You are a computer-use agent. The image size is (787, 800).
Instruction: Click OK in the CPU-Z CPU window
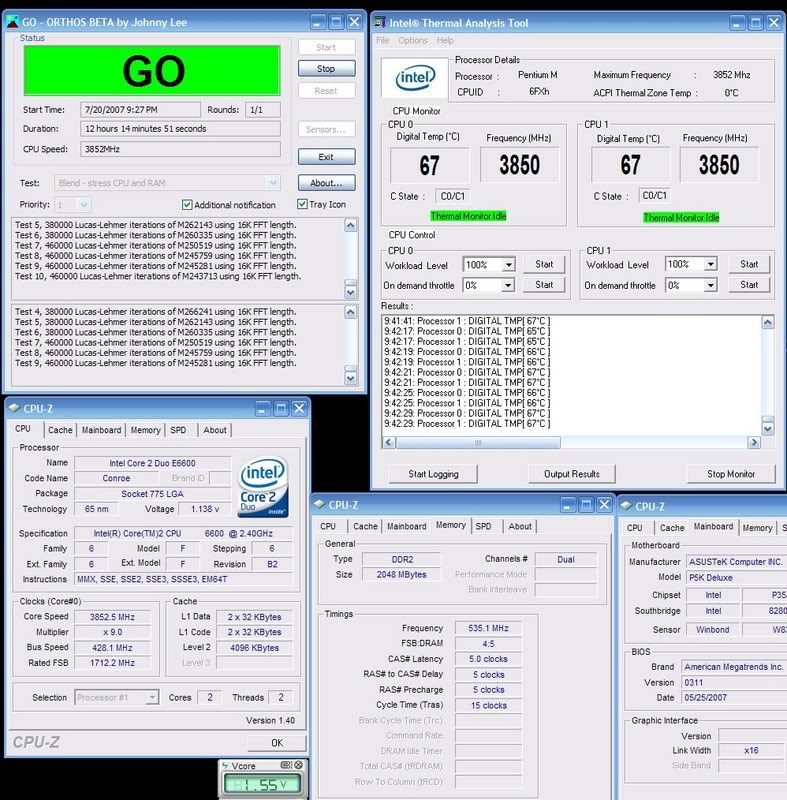coord(277,743)
